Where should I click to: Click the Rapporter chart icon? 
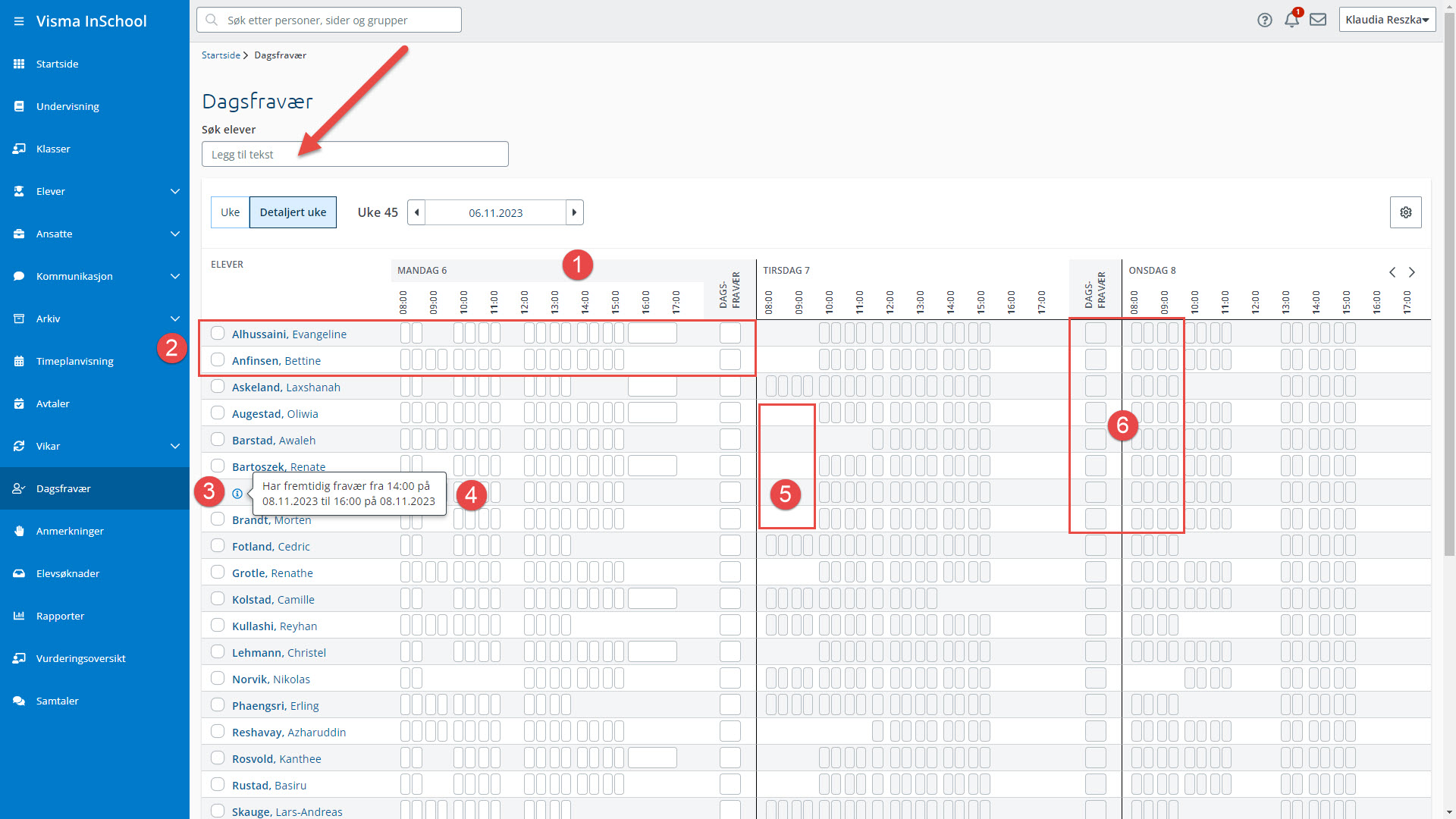(19, 616)
